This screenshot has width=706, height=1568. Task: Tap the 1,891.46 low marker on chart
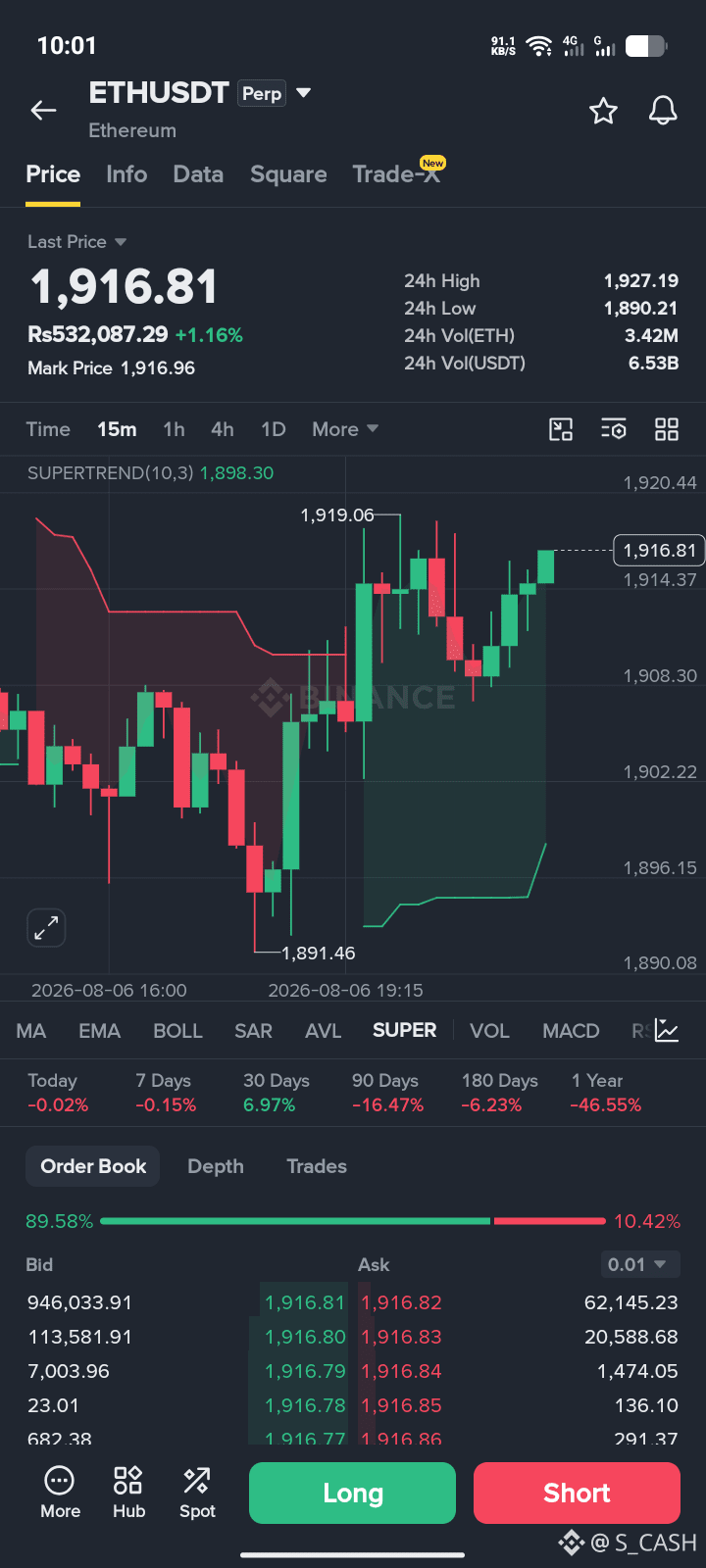click(x=319, y=953)
